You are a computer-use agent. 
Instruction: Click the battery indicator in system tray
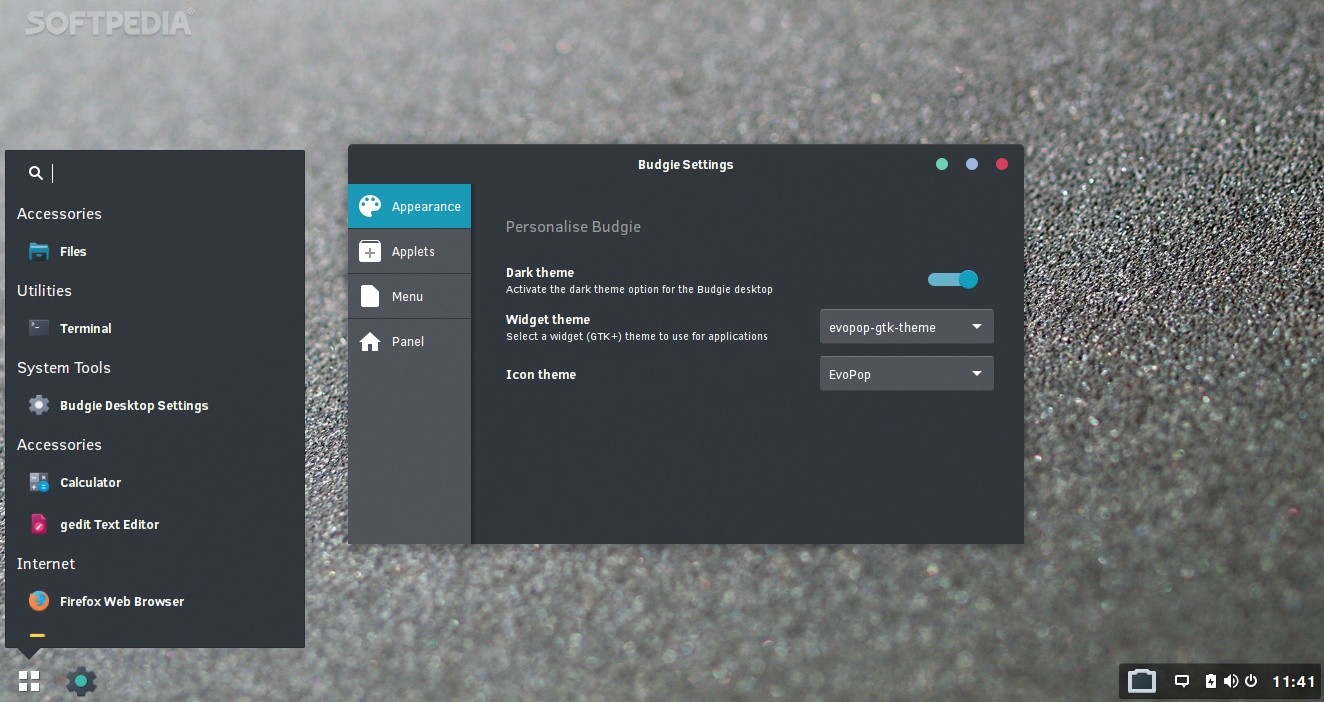[x=1212, y=681]
